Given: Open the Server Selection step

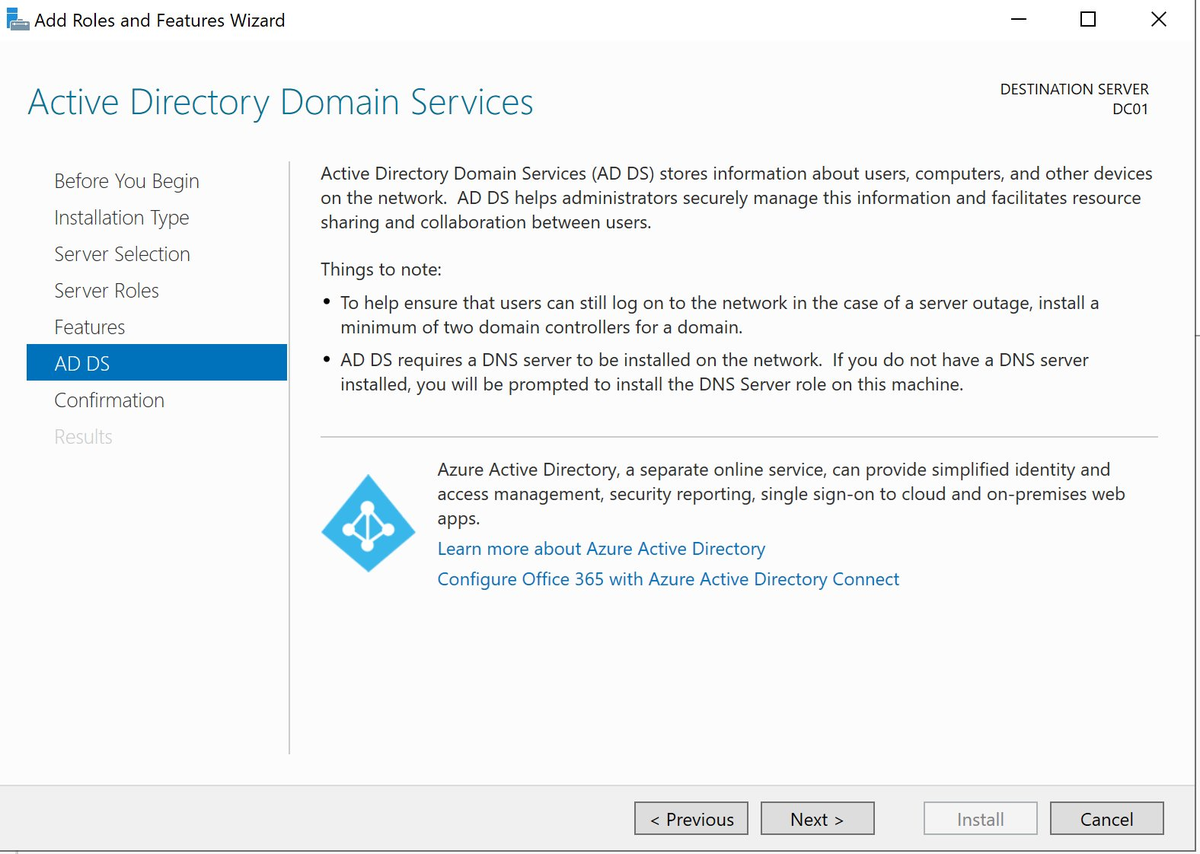Looking at the screenshot, I should [x=122, y=254].
